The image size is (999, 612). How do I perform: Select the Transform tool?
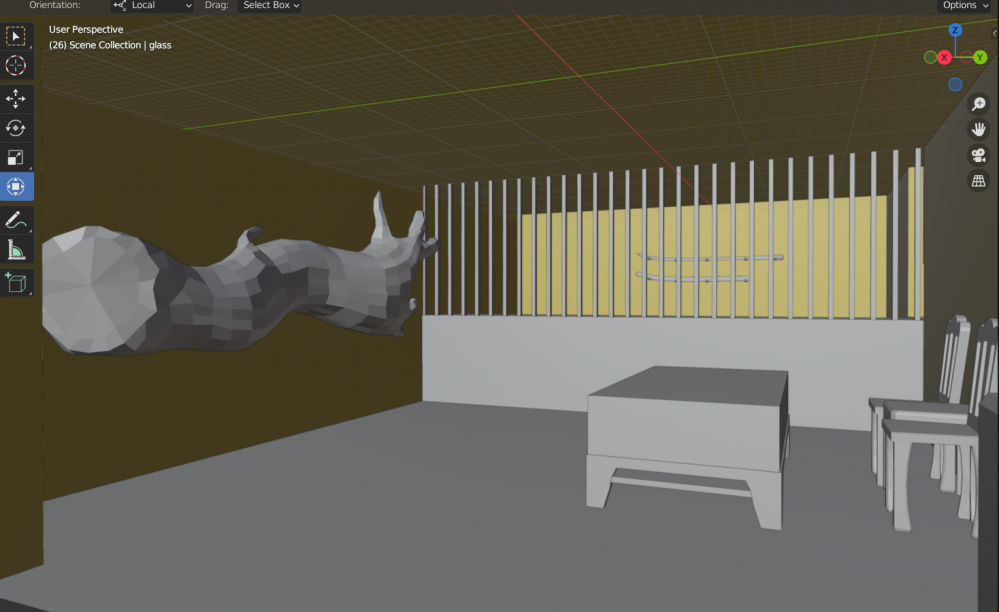point(16,187)
